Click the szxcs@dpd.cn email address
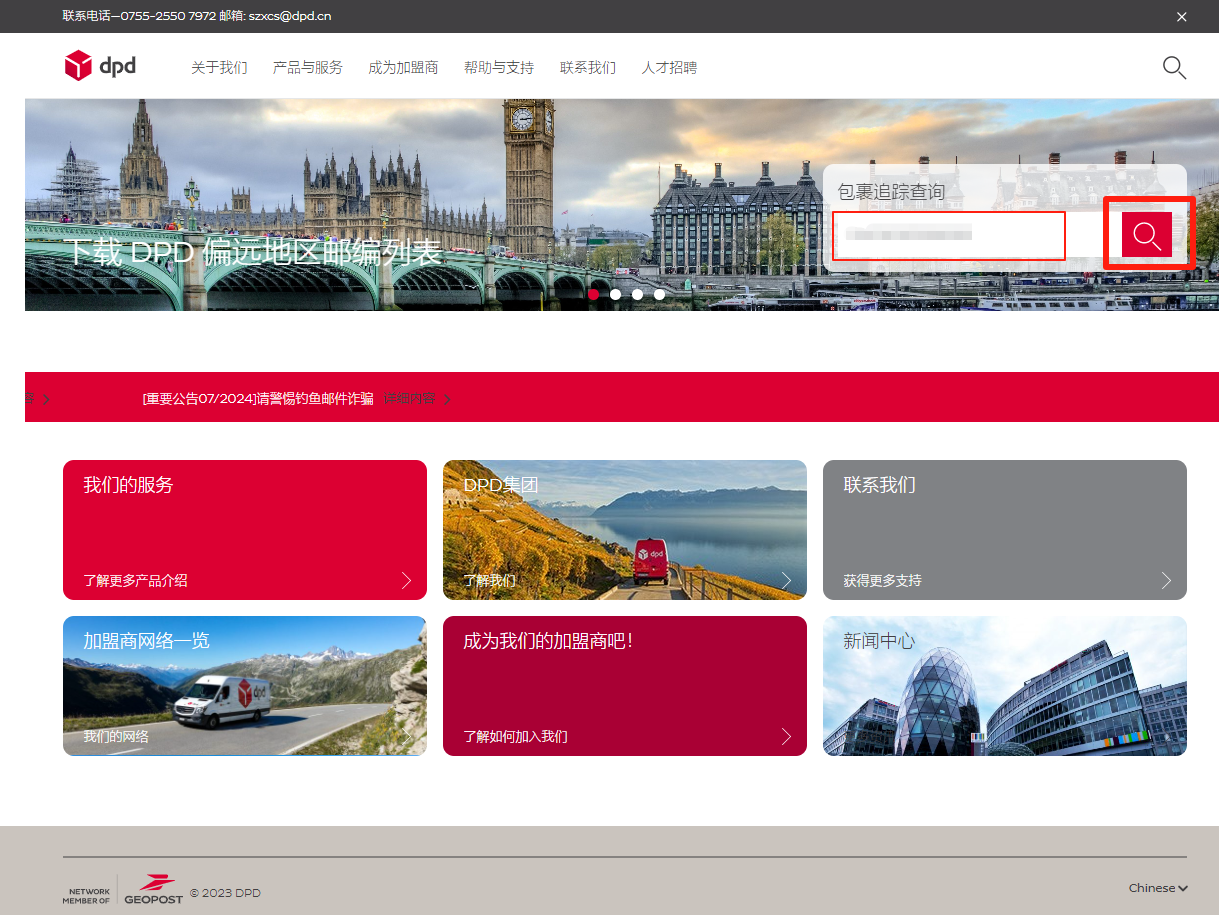 (x=290, y=16)
